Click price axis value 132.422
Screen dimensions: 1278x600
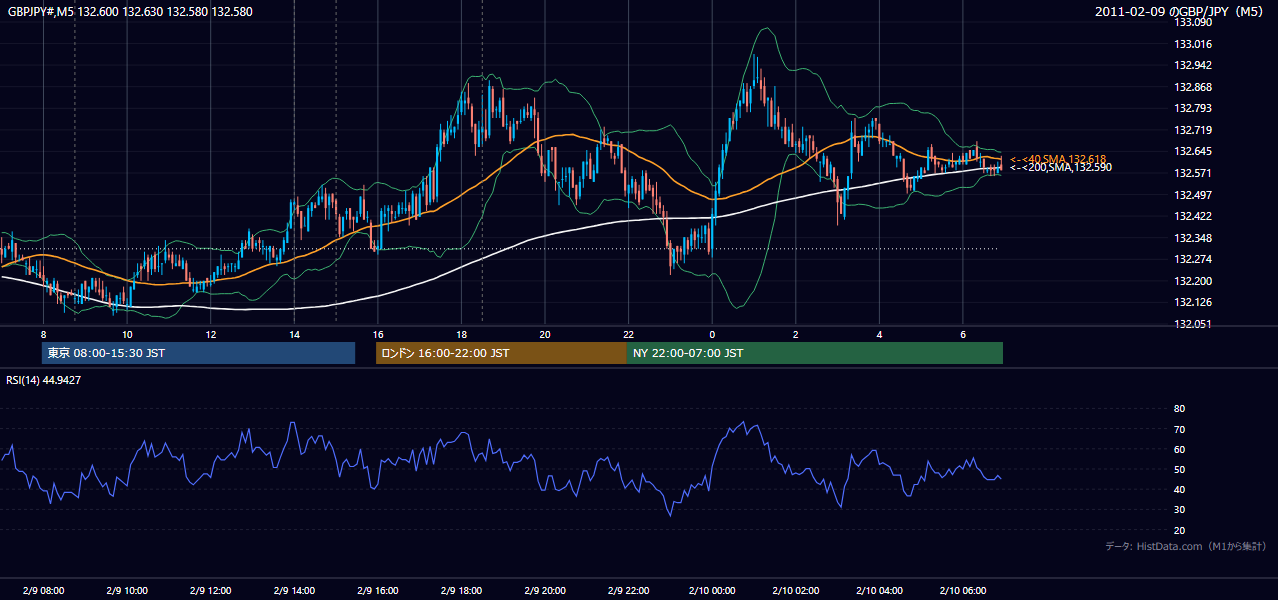click(x=1193, y=216)
